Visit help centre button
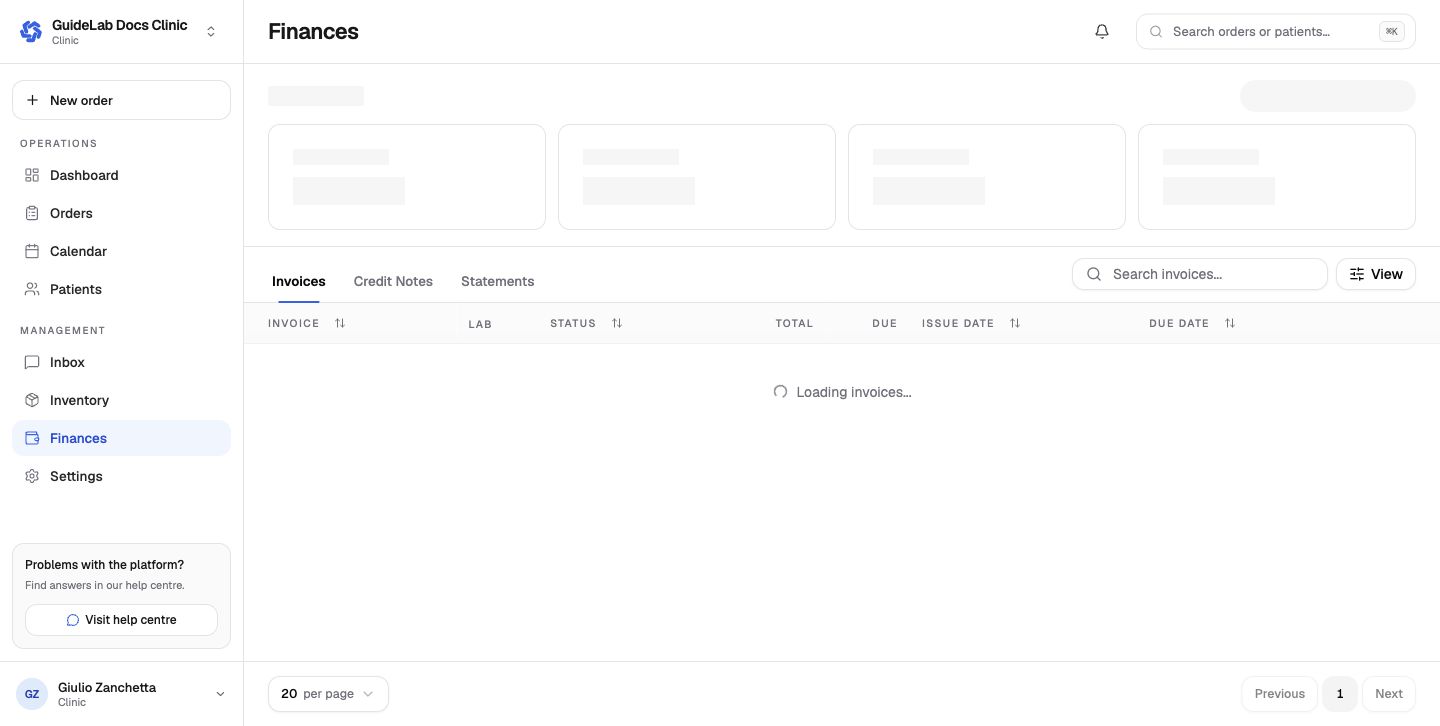Viewport: 1440px width, 726px height. click(x=122, y=620)
